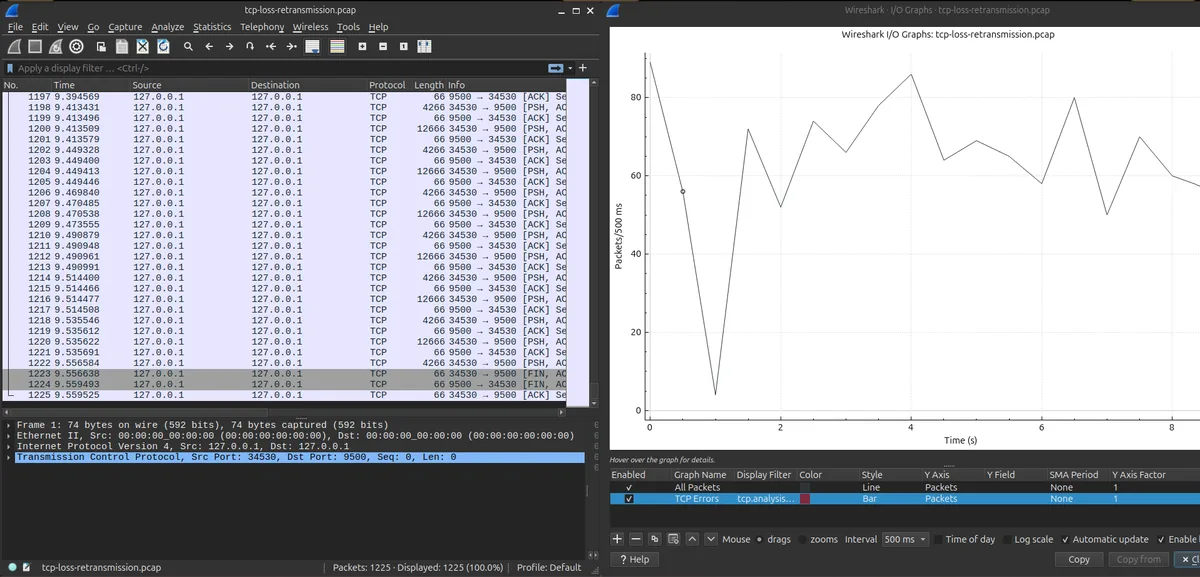
Task: Open the Wireless menu
Action: click(x=311, y=27)
